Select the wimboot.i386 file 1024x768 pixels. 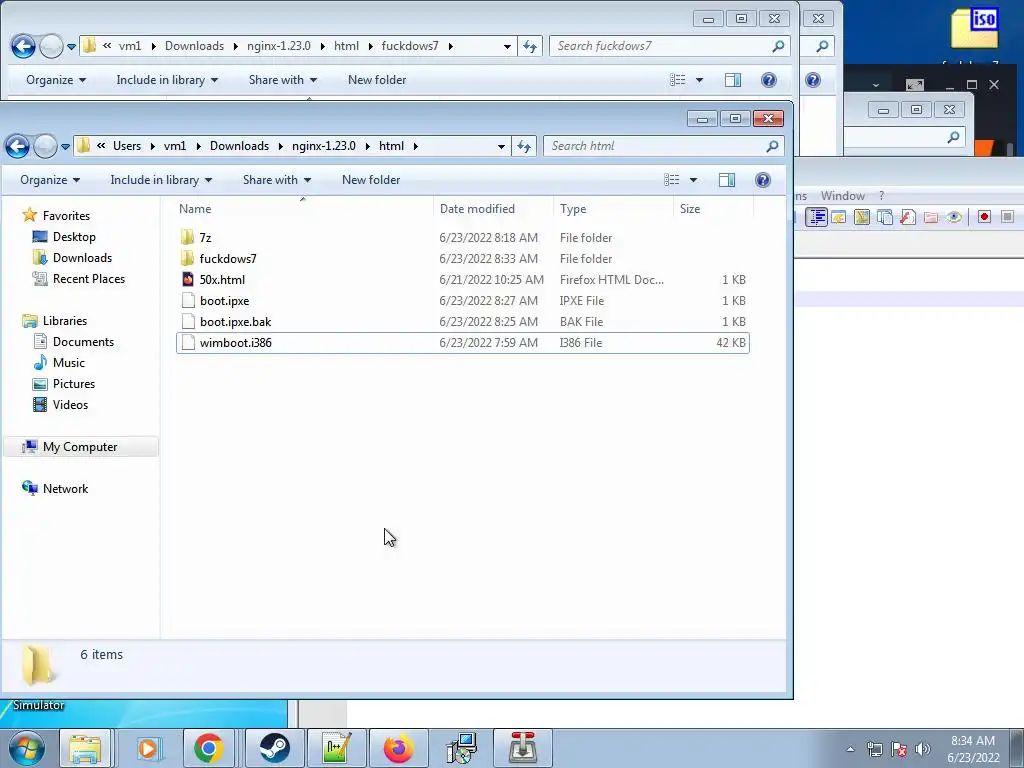coord(462,343)
